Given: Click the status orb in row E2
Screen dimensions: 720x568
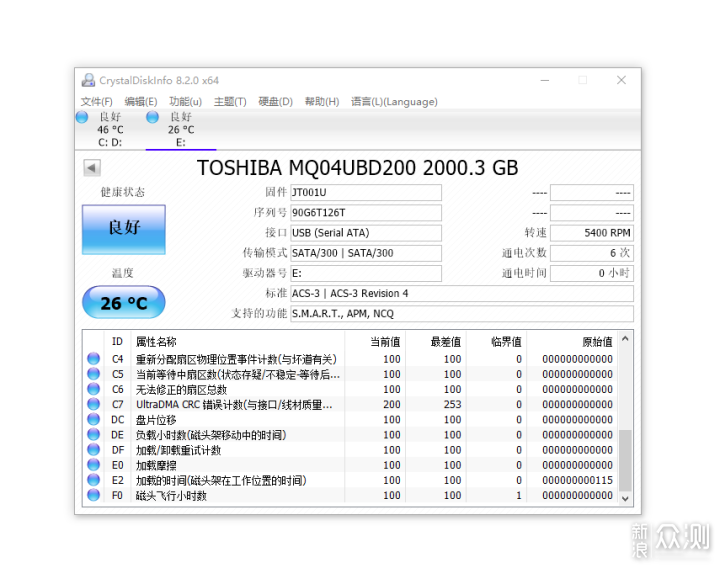Looking at the screenshot, I should click(x=94, y=480).
